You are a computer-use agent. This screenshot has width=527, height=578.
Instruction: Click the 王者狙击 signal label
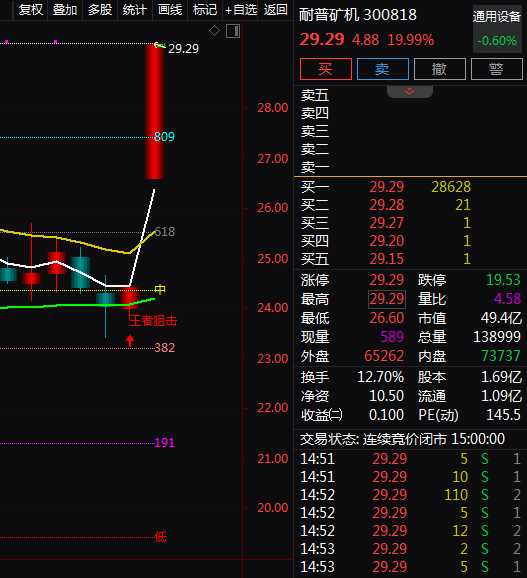pos(153,321)
